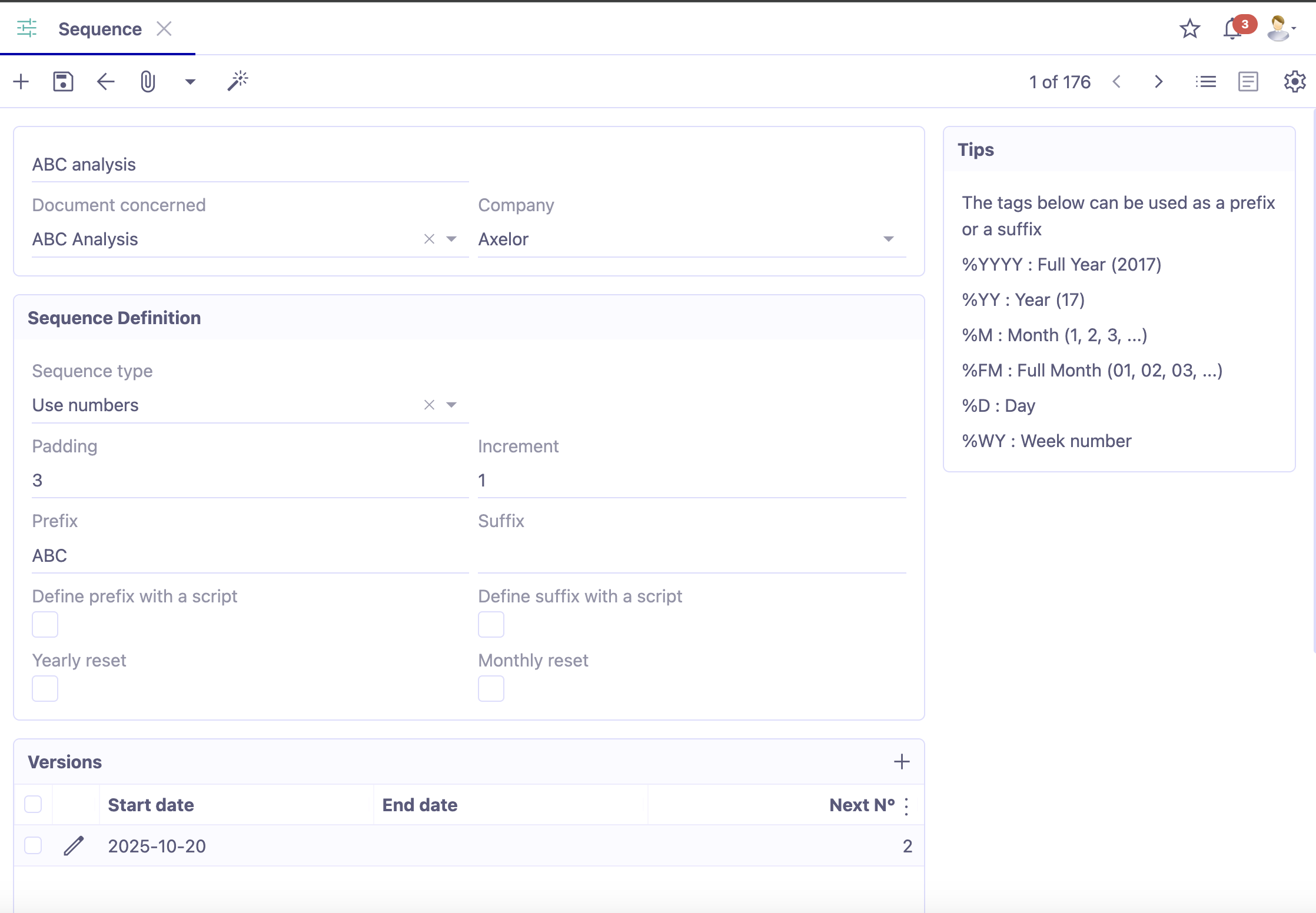Image resolution: width=1316 pixels, height=913 pixels.
Task: Click the Padding input field
Action: (250, 481)
